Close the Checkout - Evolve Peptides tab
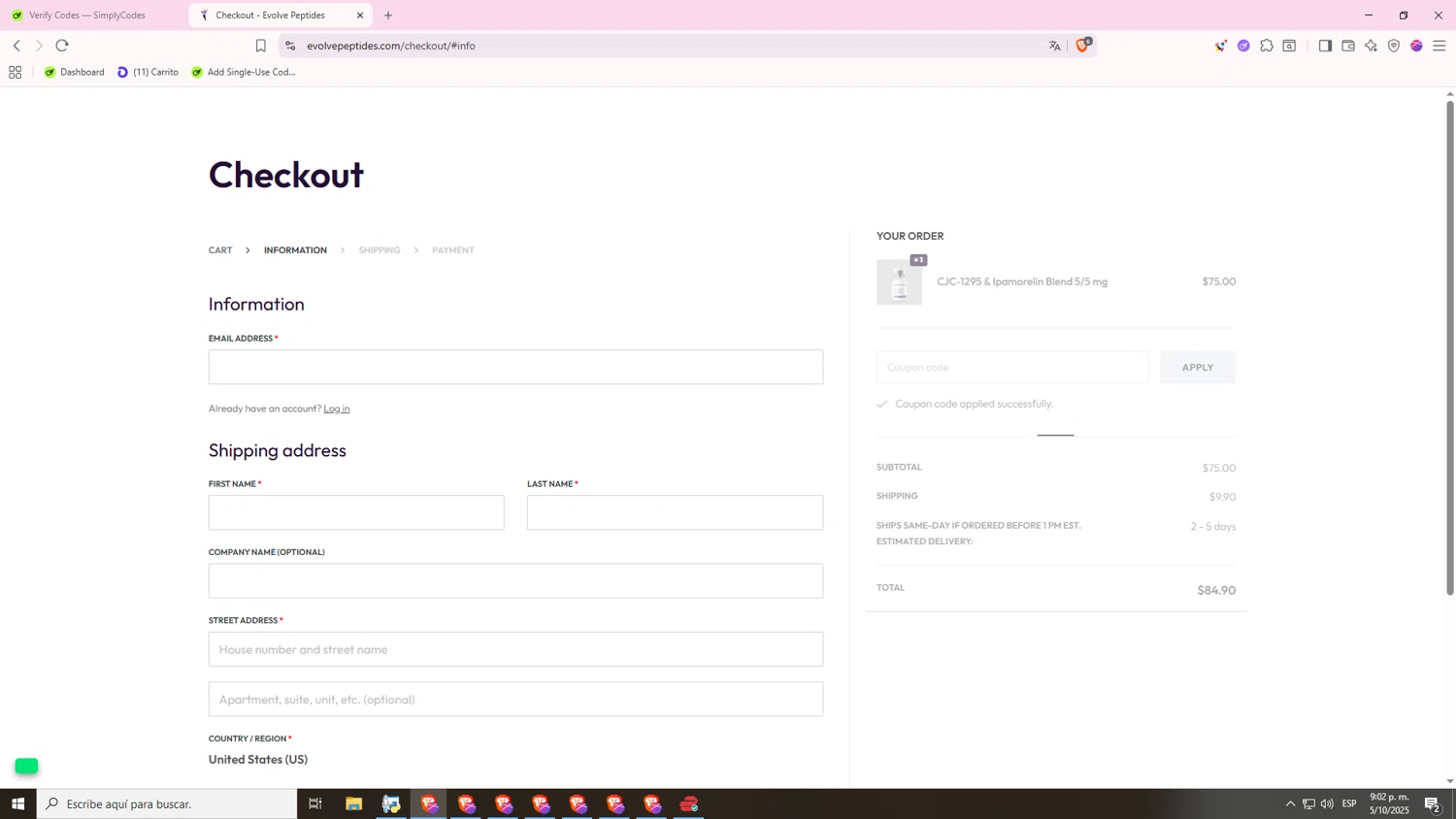Image resolution: width=1456 pixels, height=819 pixels. [x=360, y=16]
